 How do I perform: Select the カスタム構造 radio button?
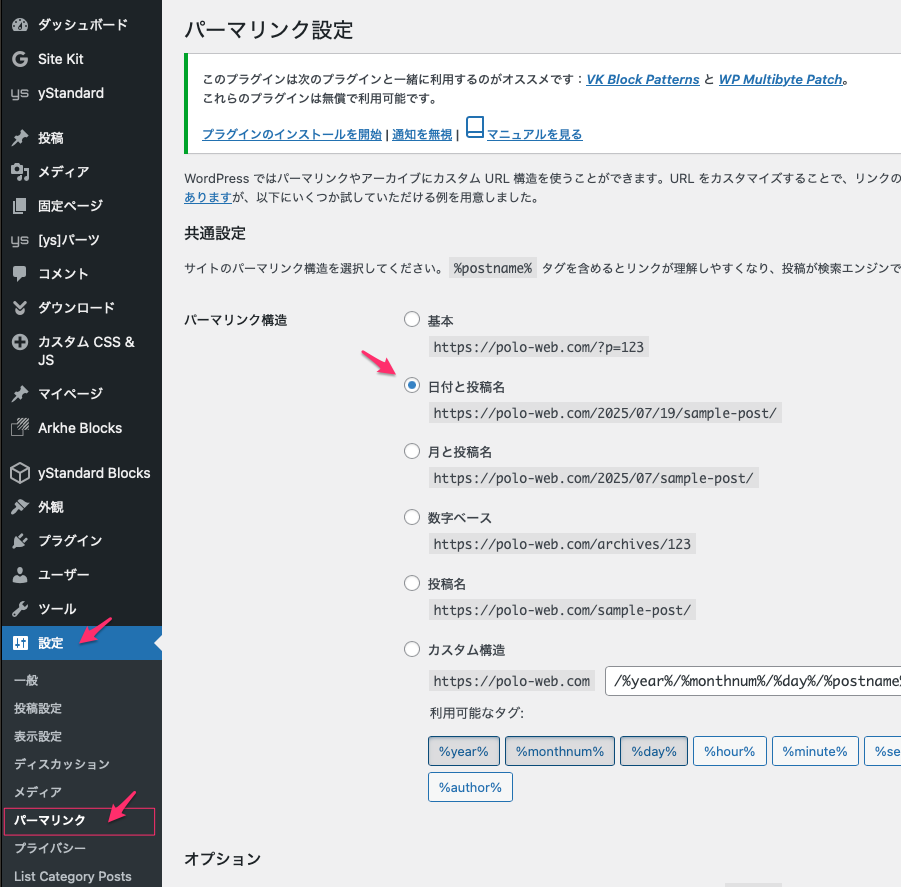click(411, 649)
